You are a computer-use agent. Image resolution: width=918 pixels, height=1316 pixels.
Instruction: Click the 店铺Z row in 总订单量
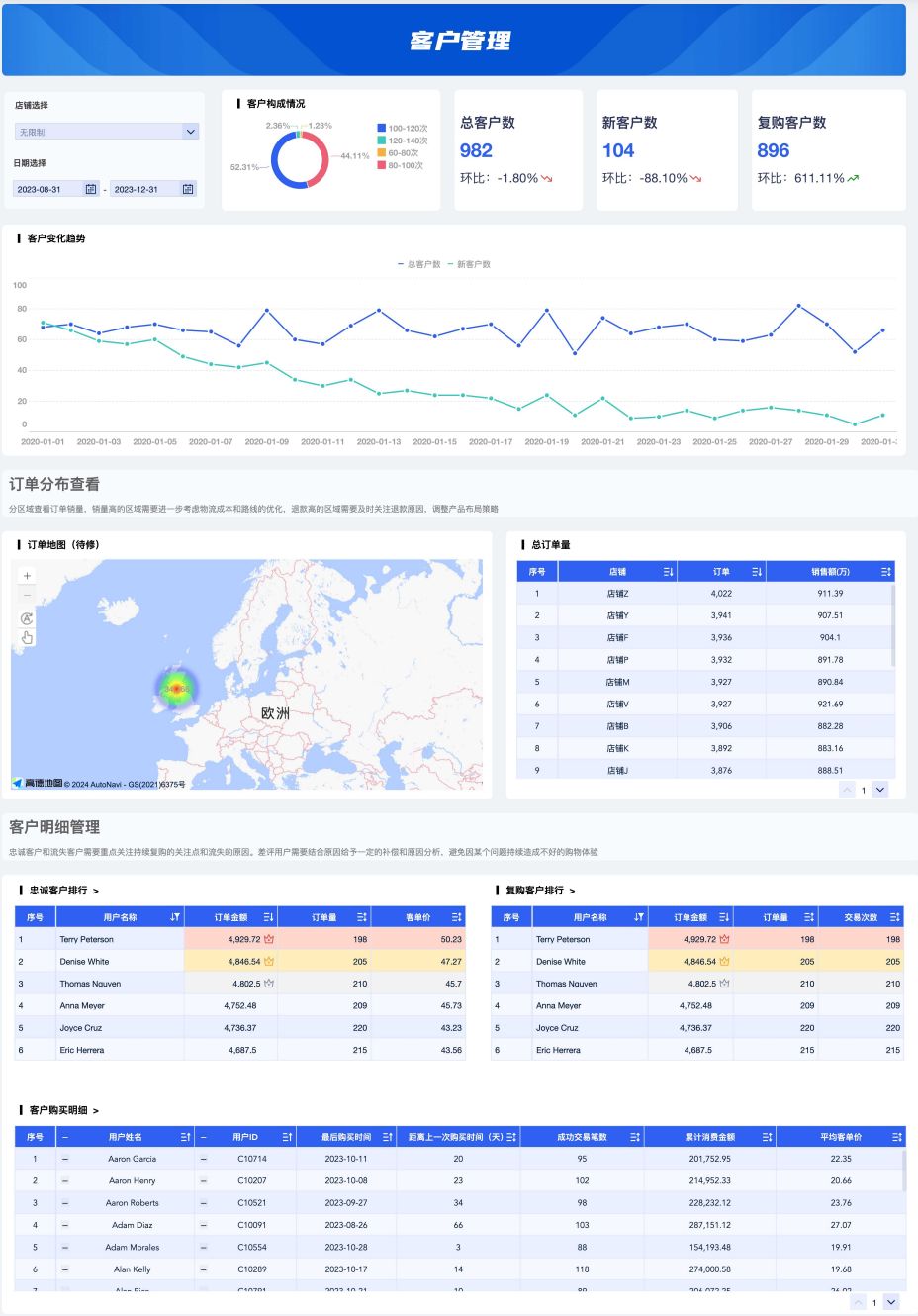pyautogui.click(x=704, y=594)
